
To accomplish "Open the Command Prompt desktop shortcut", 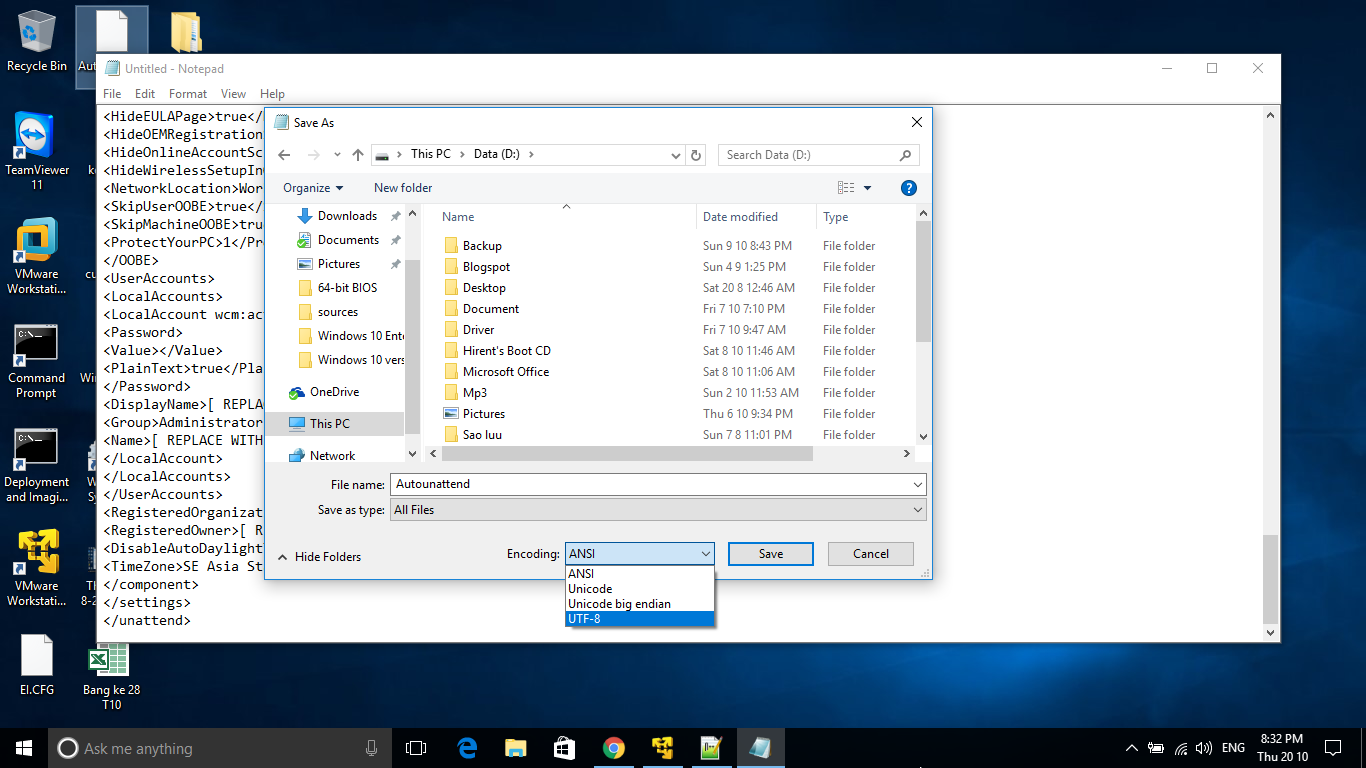I will 37,360.
